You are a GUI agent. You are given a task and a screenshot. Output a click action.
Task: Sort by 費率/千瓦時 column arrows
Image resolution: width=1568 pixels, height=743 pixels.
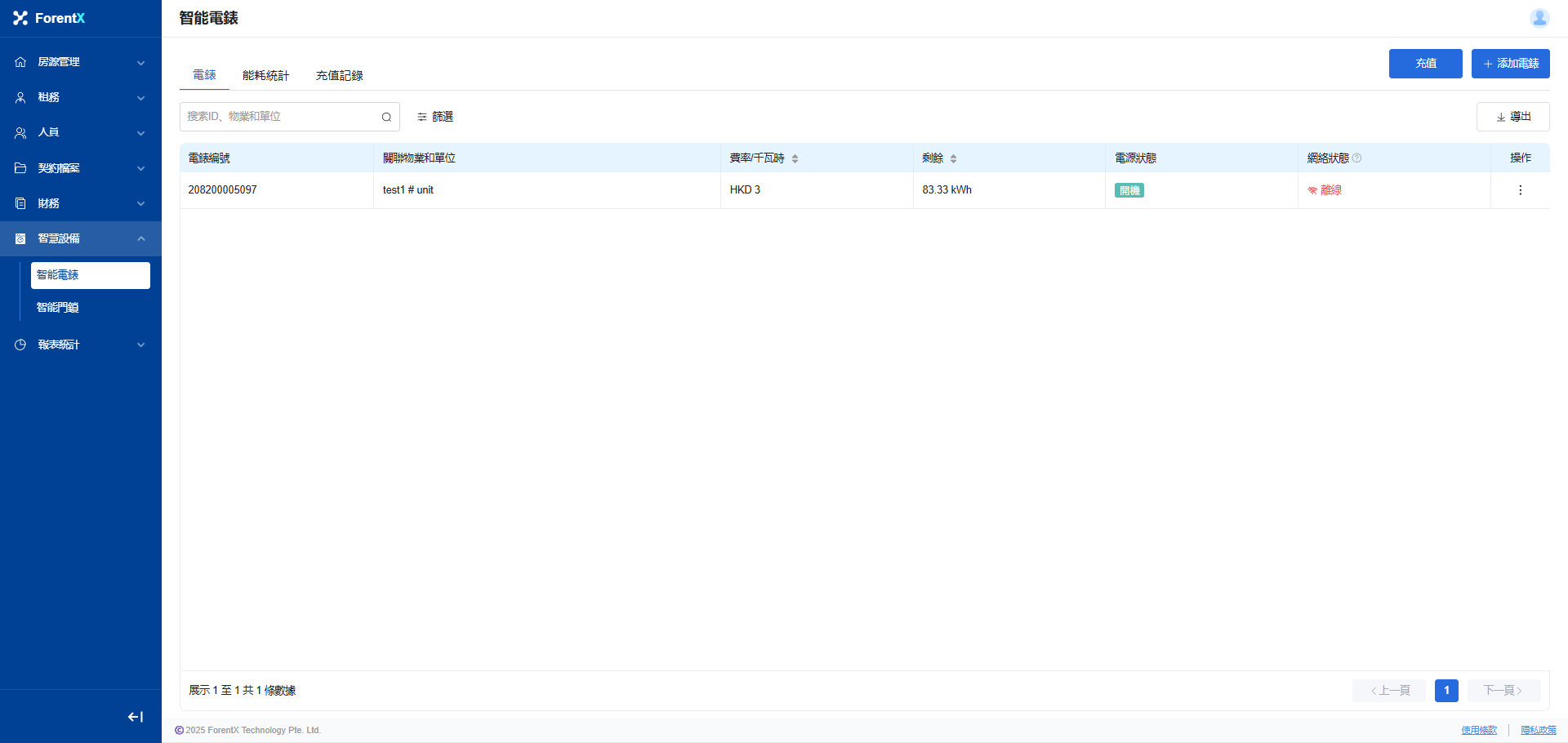tap(795, 158)
